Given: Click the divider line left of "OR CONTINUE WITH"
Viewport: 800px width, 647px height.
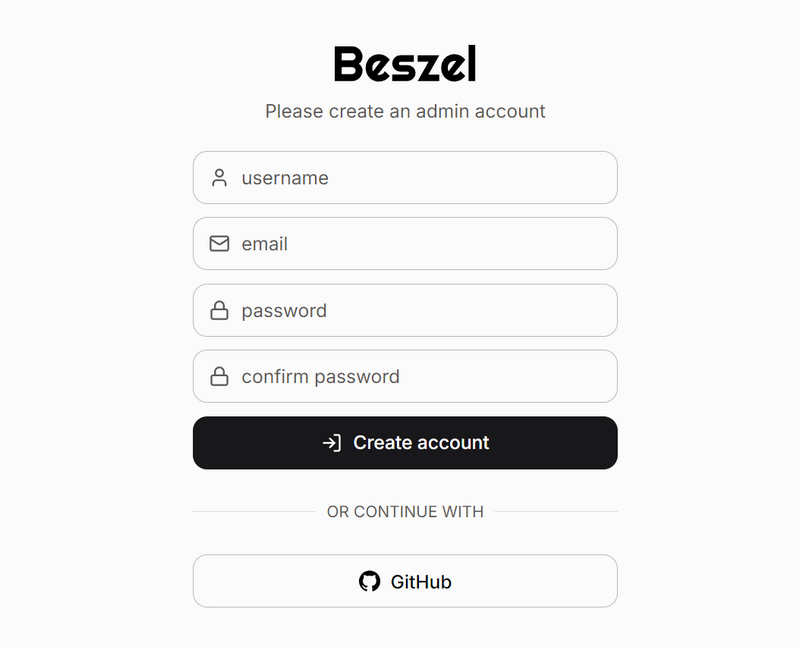Looking at the screenshot, I should click(x=254, y=512).
